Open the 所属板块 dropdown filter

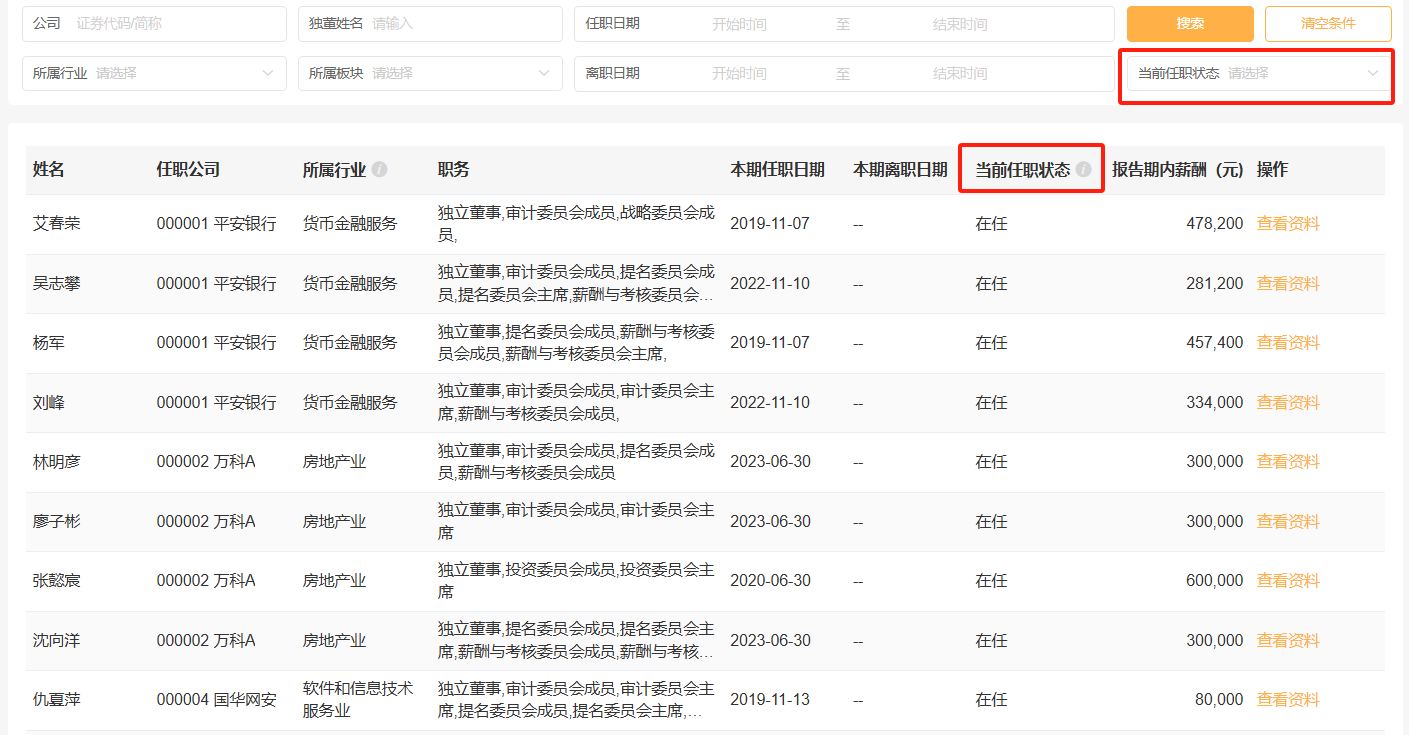click(x=430, y=73)
